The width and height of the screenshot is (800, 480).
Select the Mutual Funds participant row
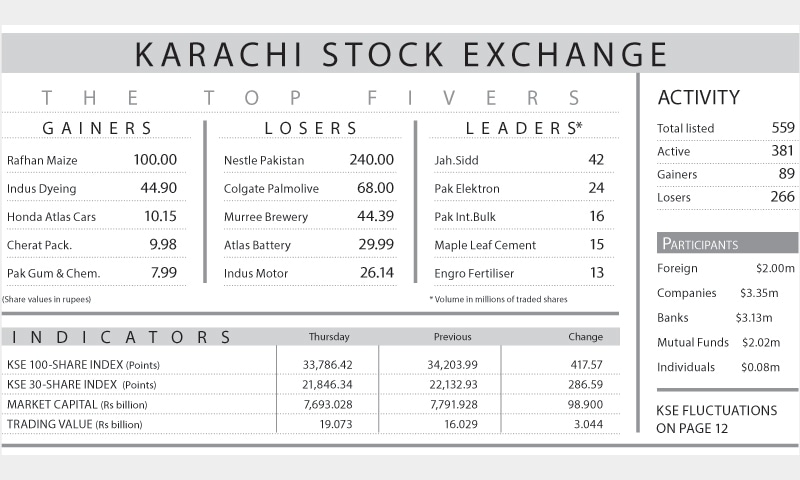[718, 342]
